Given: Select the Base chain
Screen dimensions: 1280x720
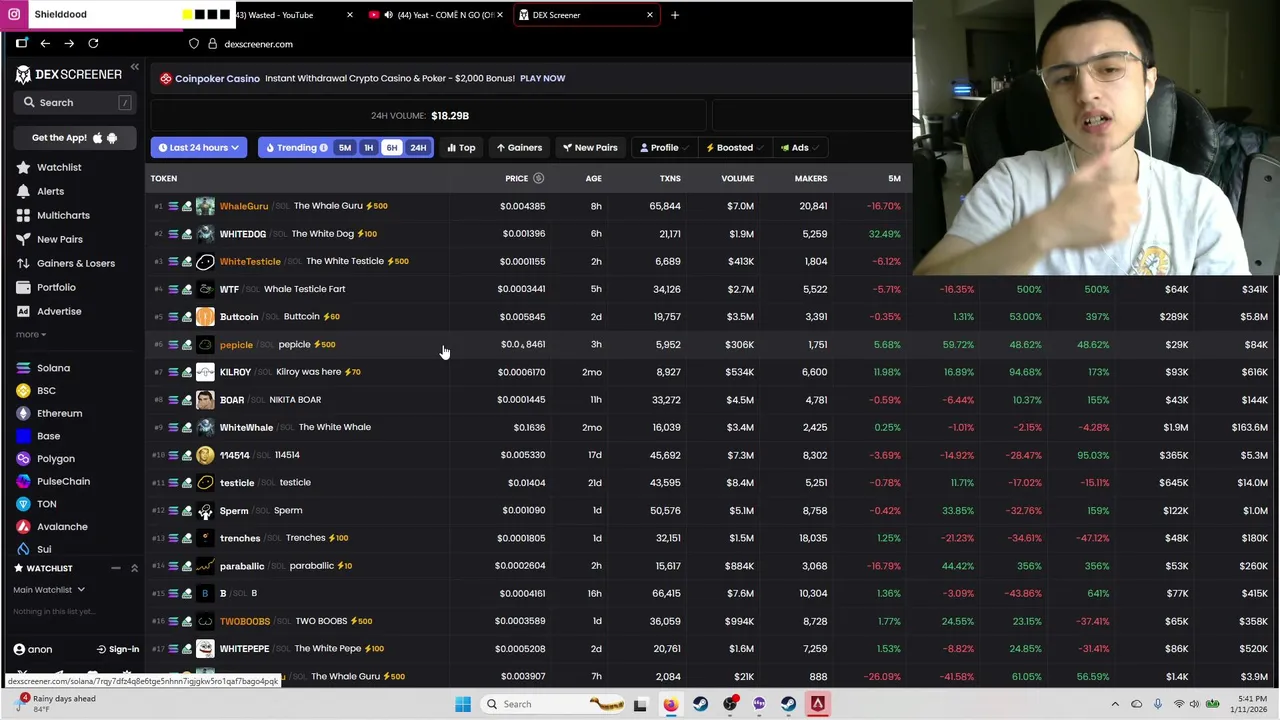Looking at the screenshot, I should coord(48,436).
